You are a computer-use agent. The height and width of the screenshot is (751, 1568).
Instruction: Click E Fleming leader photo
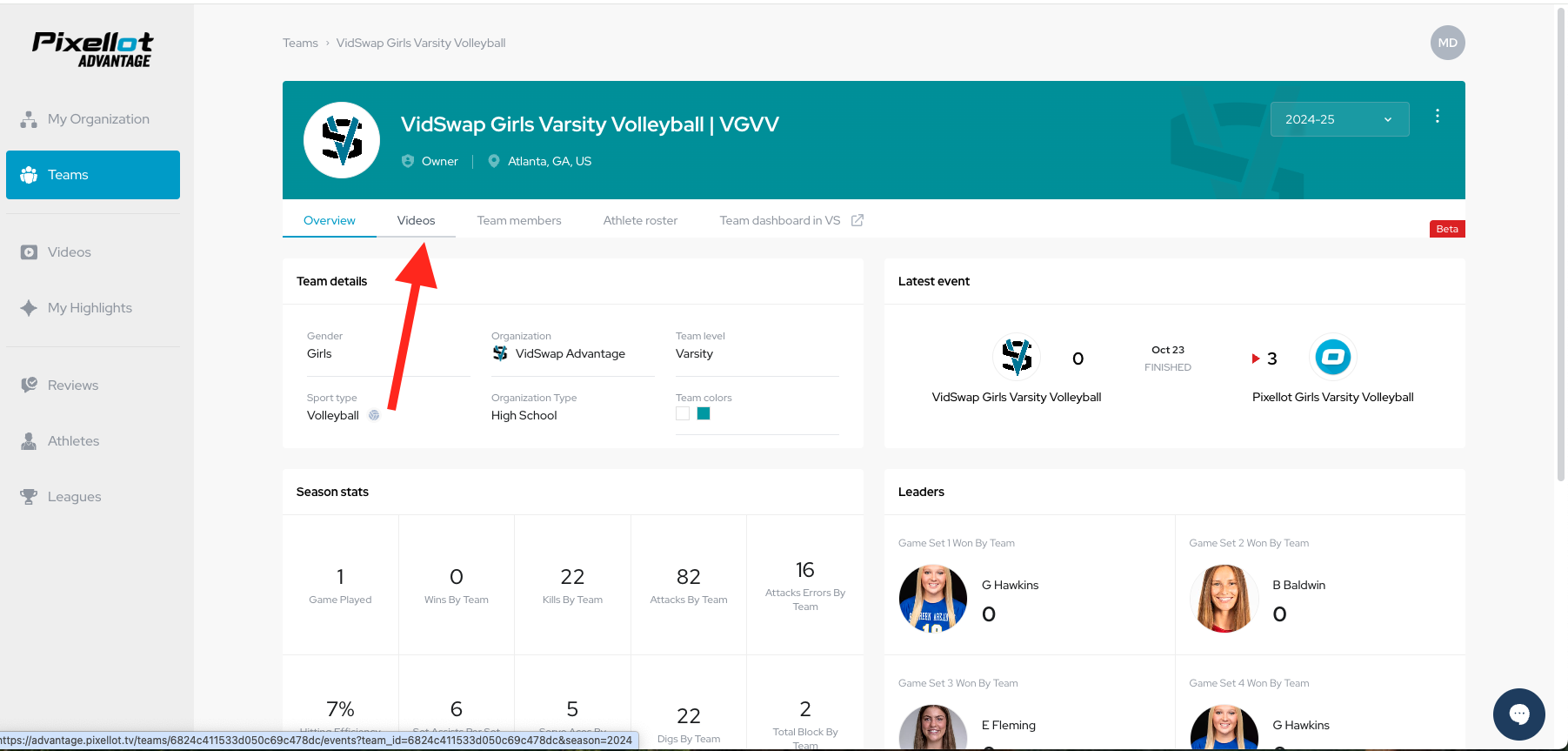[x=932, y=728]
